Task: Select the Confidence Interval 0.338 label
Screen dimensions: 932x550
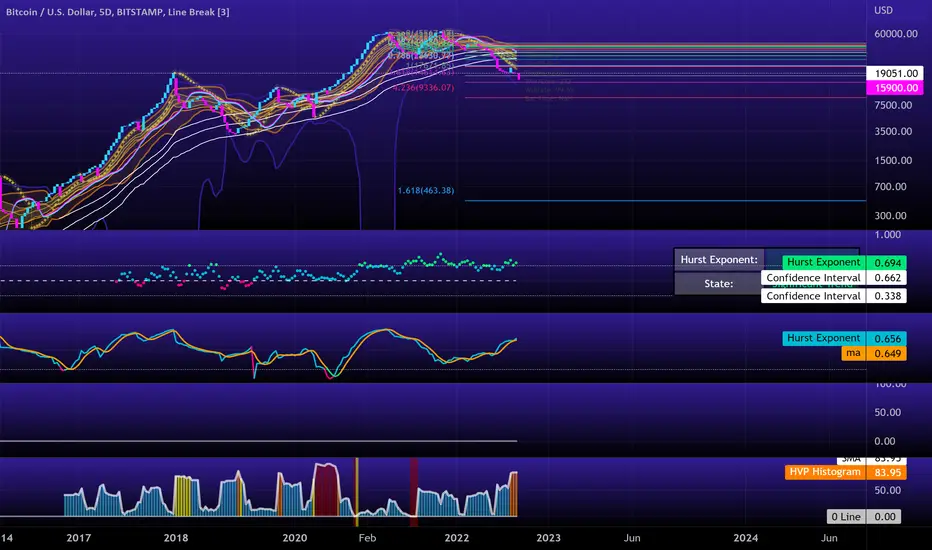Action: 834,296
